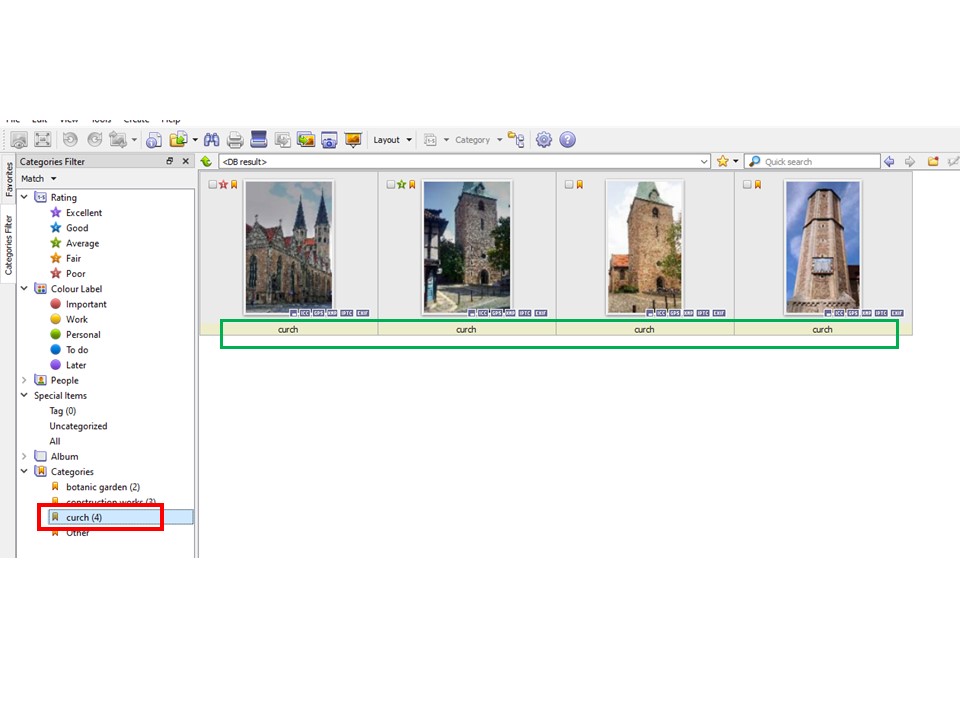Click the binoculars search icon in toolbar
960x720 pixels.
[x=213, y=140]
